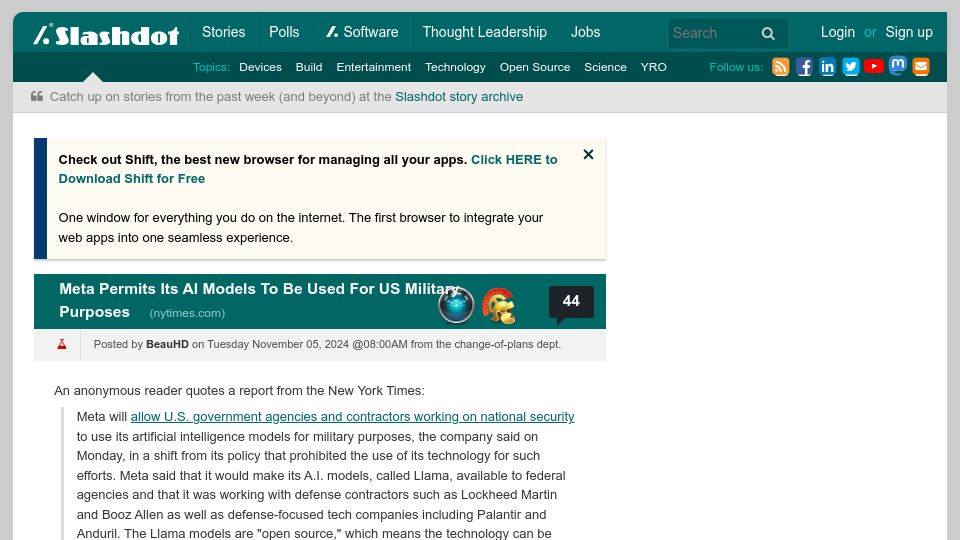Submit search with the magnifier icon
This screenshot has height=540, width=960.
click(x=768, y=34)
